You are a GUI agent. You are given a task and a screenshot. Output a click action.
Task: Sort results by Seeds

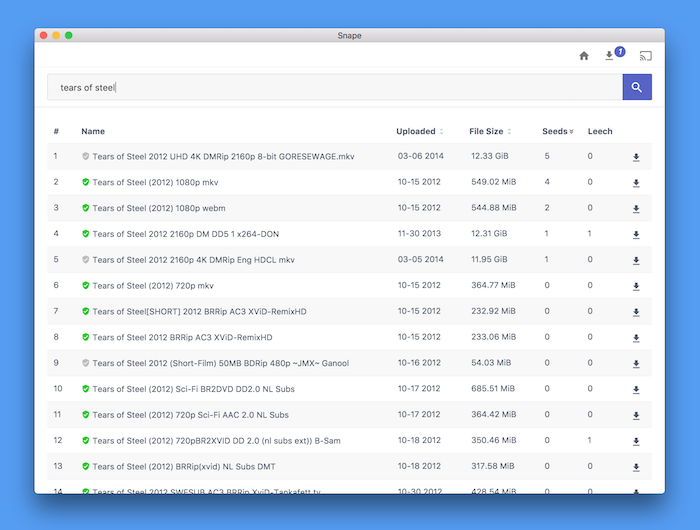tap(558, 131)
